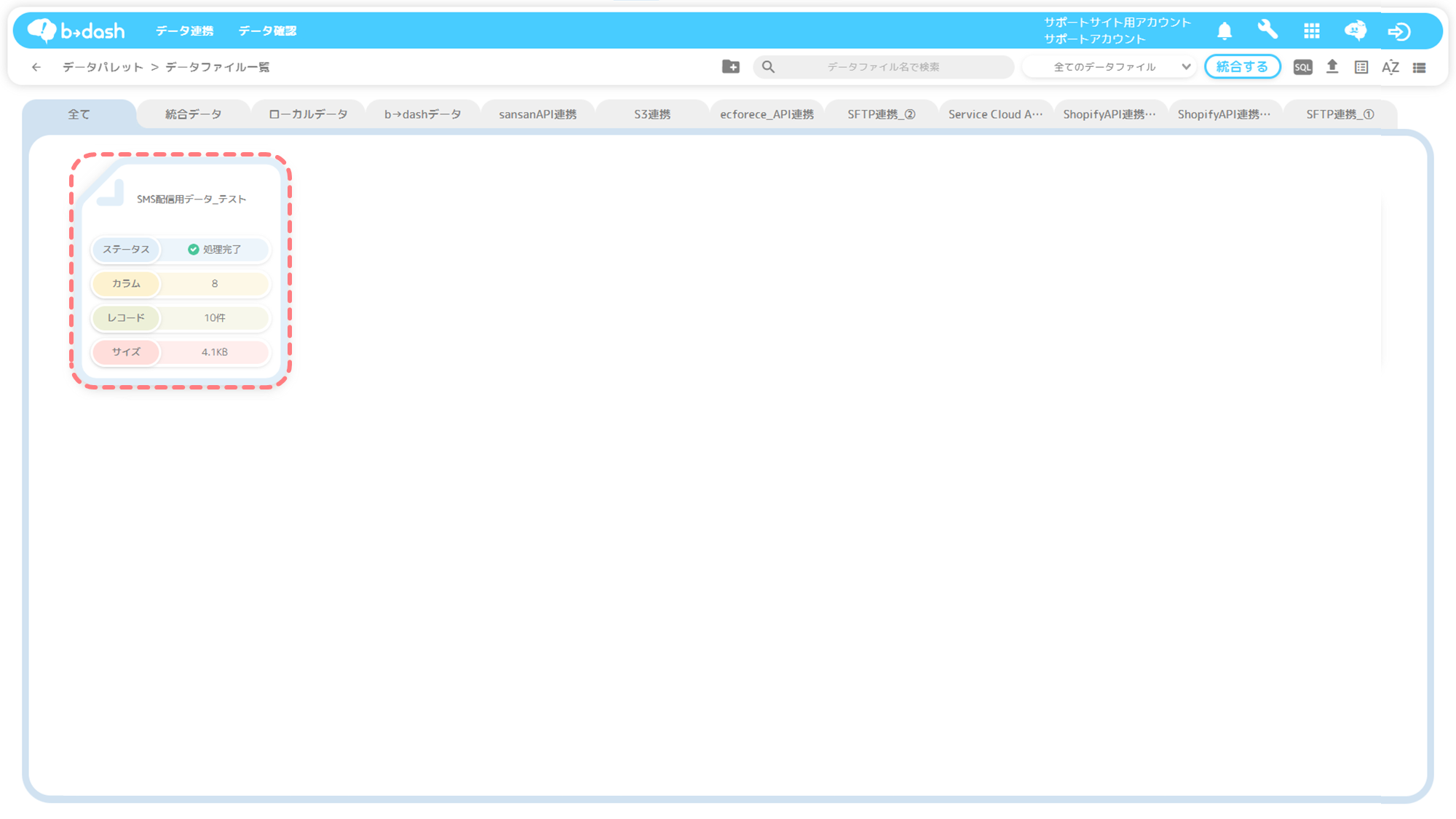Screen dimensions: 1456x819
Task: Go back with the left arrow
Action: 36,67
